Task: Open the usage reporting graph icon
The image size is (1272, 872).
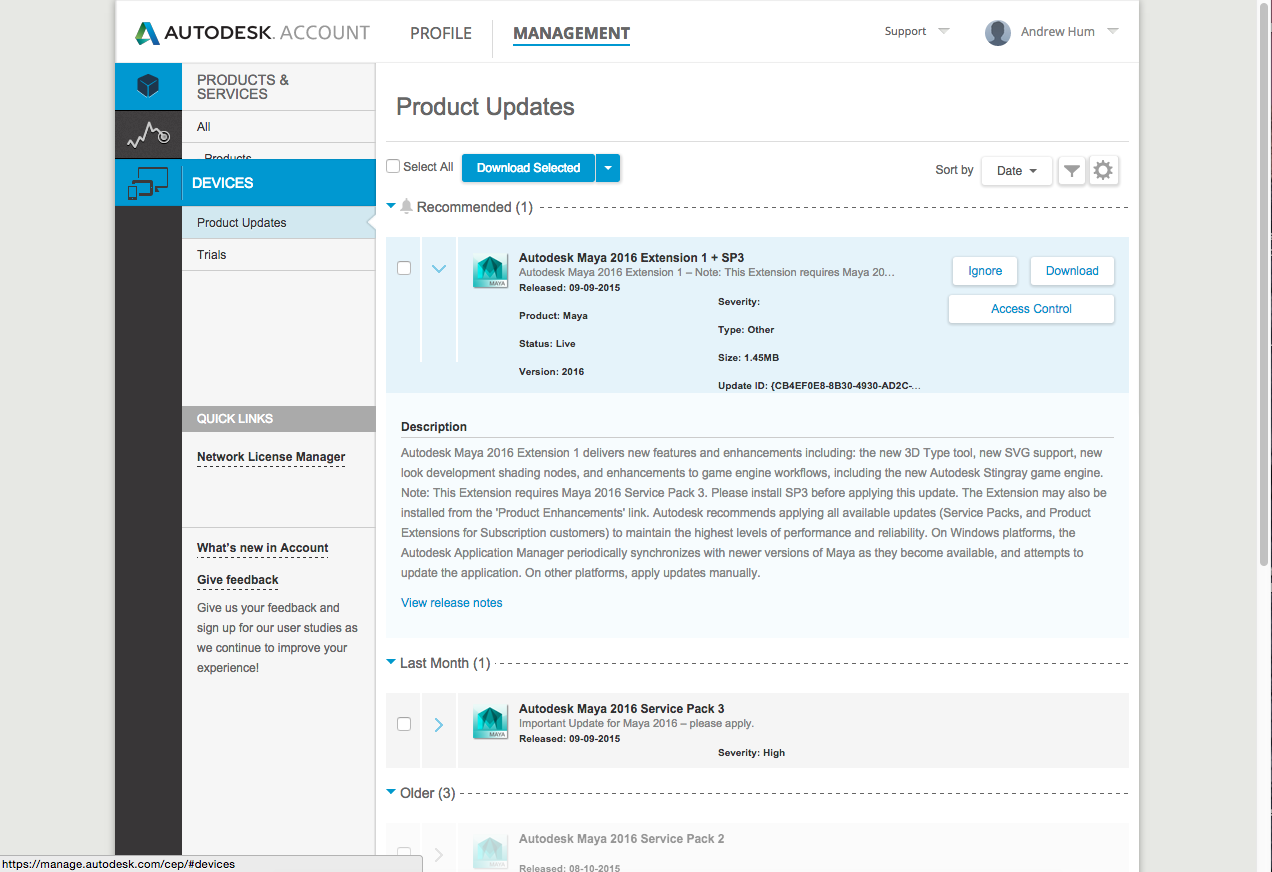Action: click(x=148, y=134)
